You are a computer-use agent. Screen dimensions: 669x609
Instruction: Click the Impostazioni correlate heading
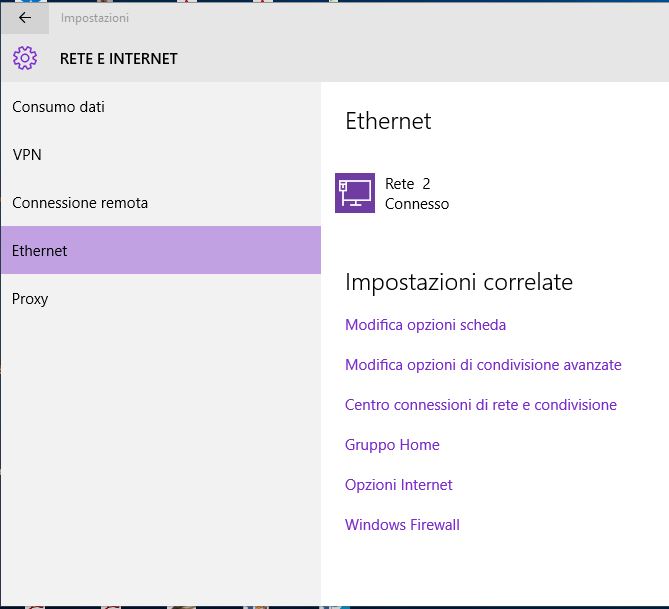[458, 282]
